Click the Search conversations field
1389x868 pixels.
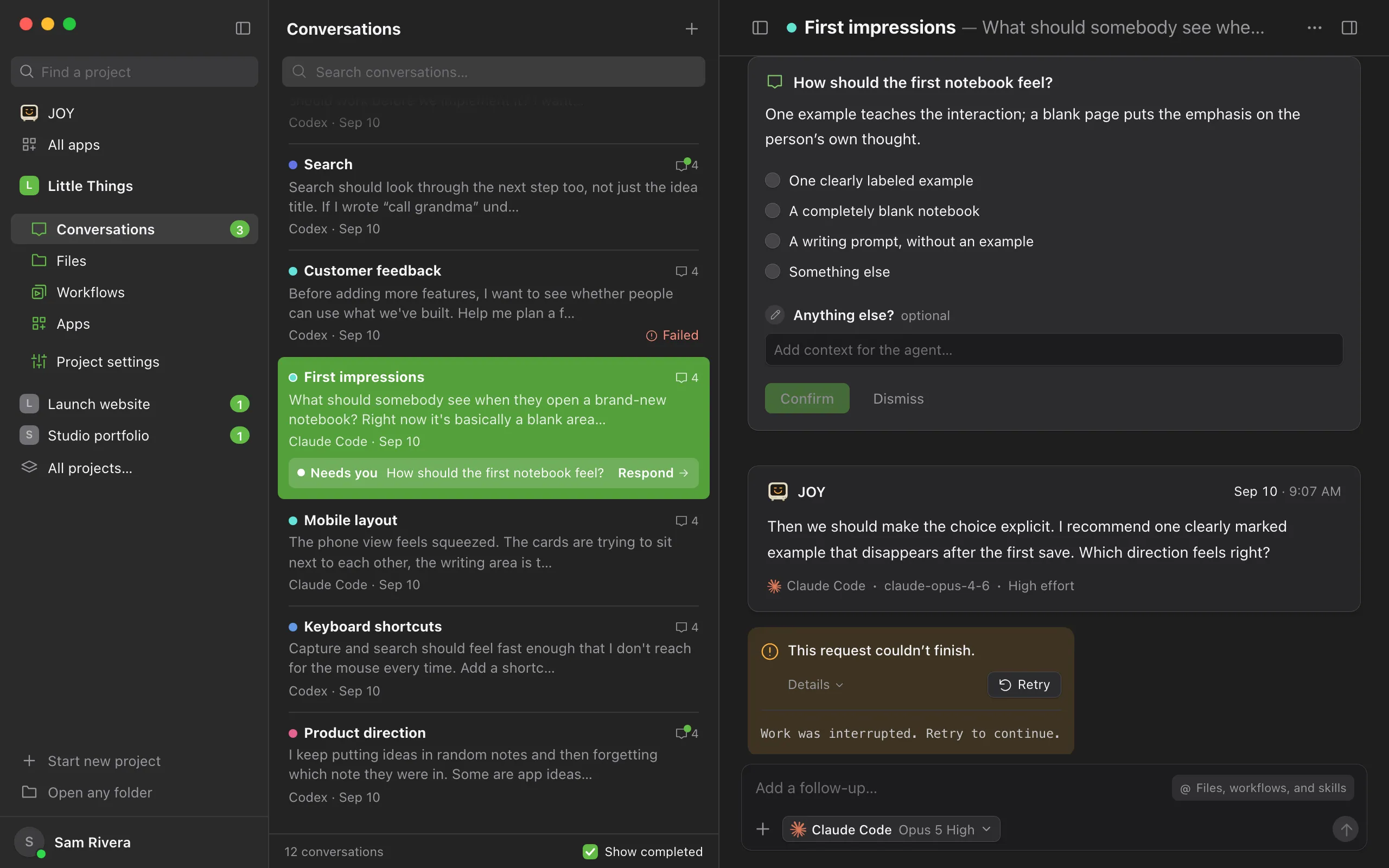click(493, 72)
